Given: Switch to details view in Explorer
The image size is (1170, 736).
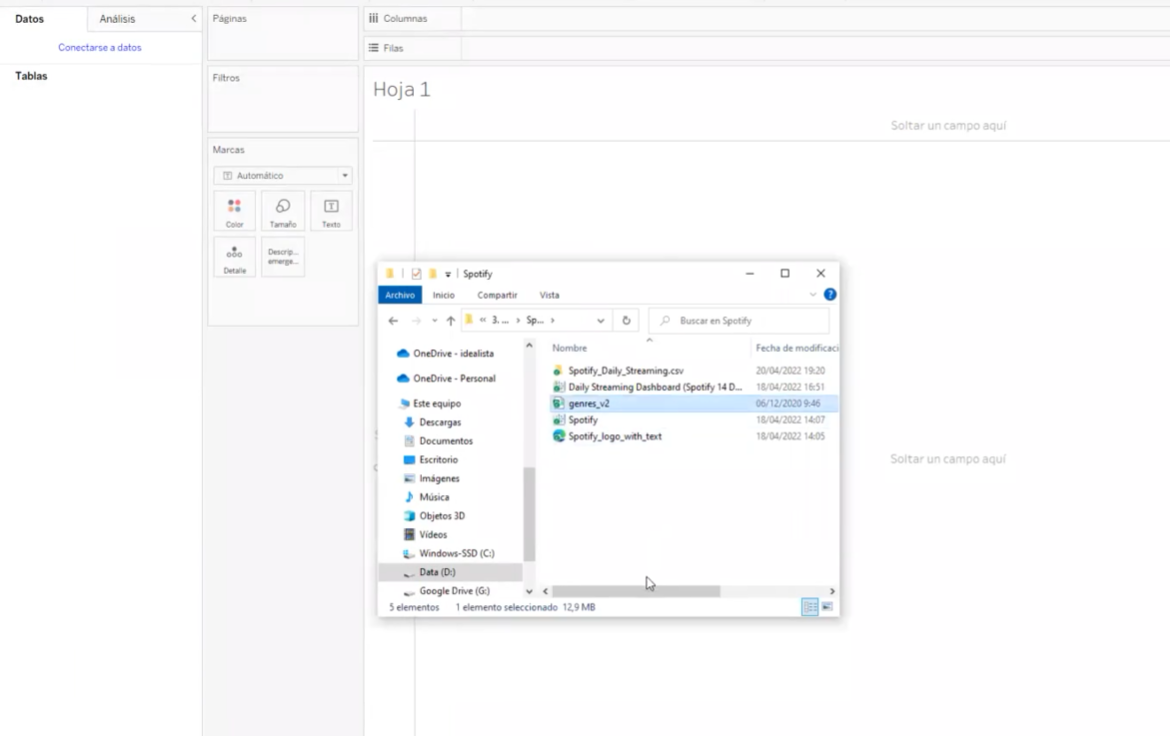Looking at the screenshot, I should 810,607.
